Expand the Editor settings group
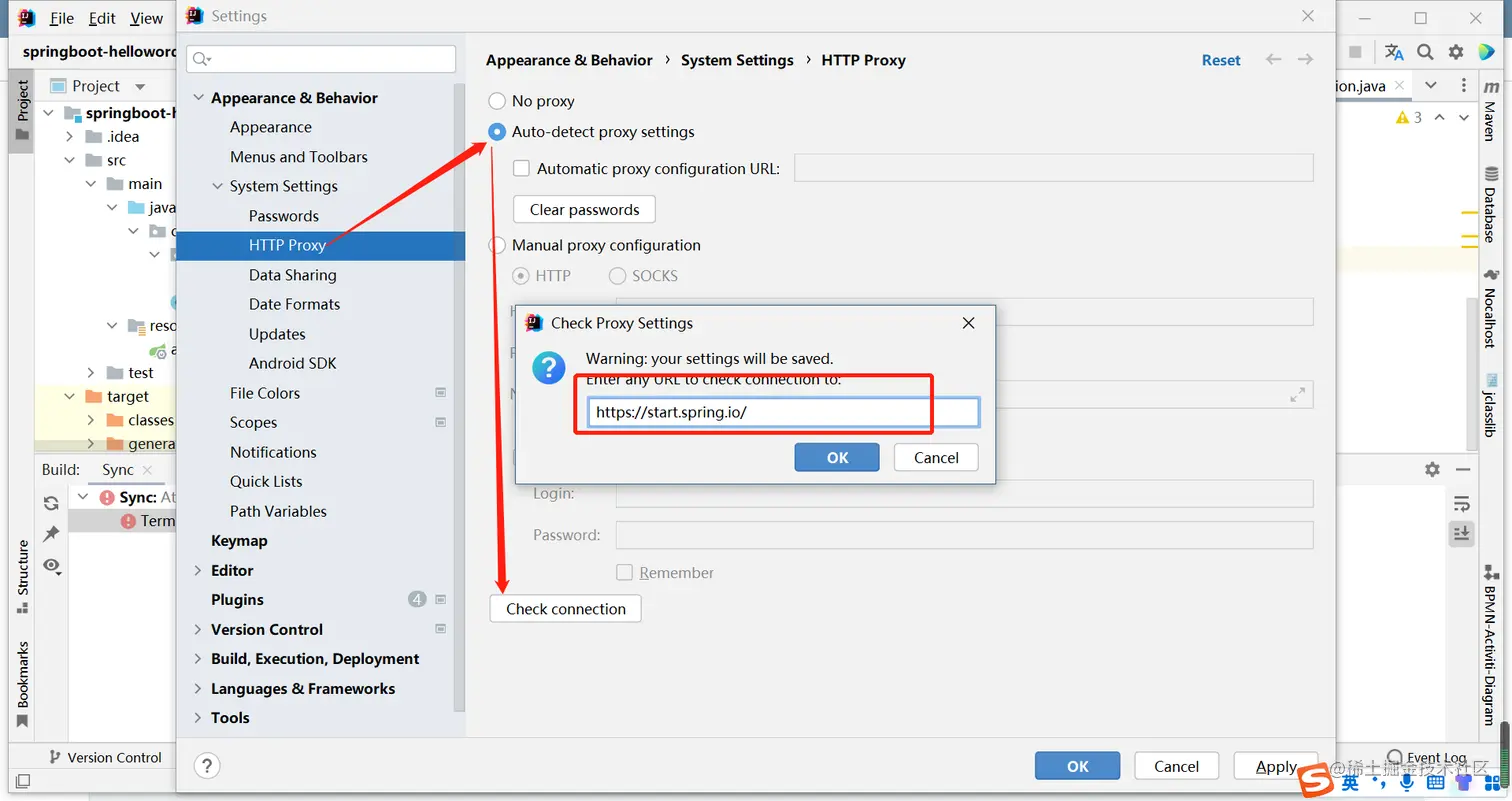This screenshot has width=1512, height=801. [198, 570]
